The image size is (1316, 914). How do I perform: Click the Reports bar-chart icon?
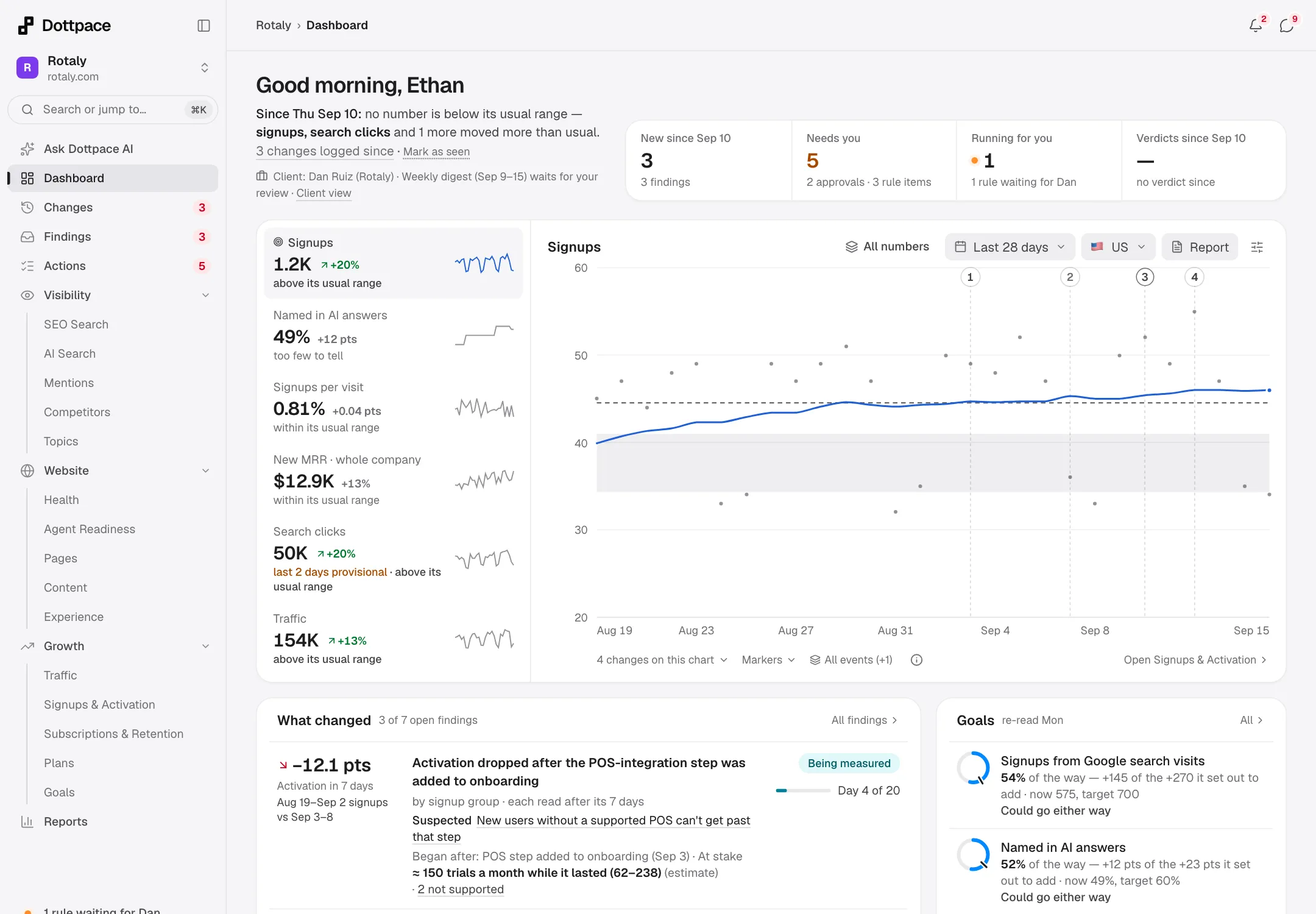[27, 822]
